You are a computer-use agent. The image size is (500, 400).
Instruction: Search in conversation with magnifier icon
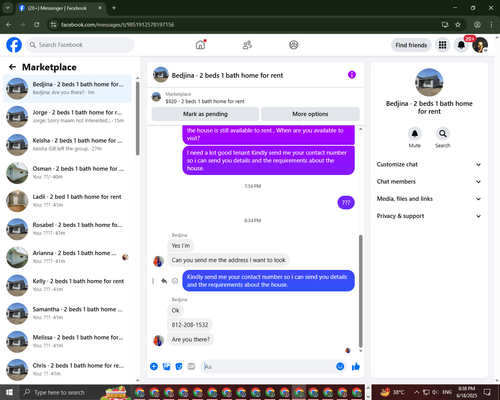pyautogui.click(x=443, y=134)
